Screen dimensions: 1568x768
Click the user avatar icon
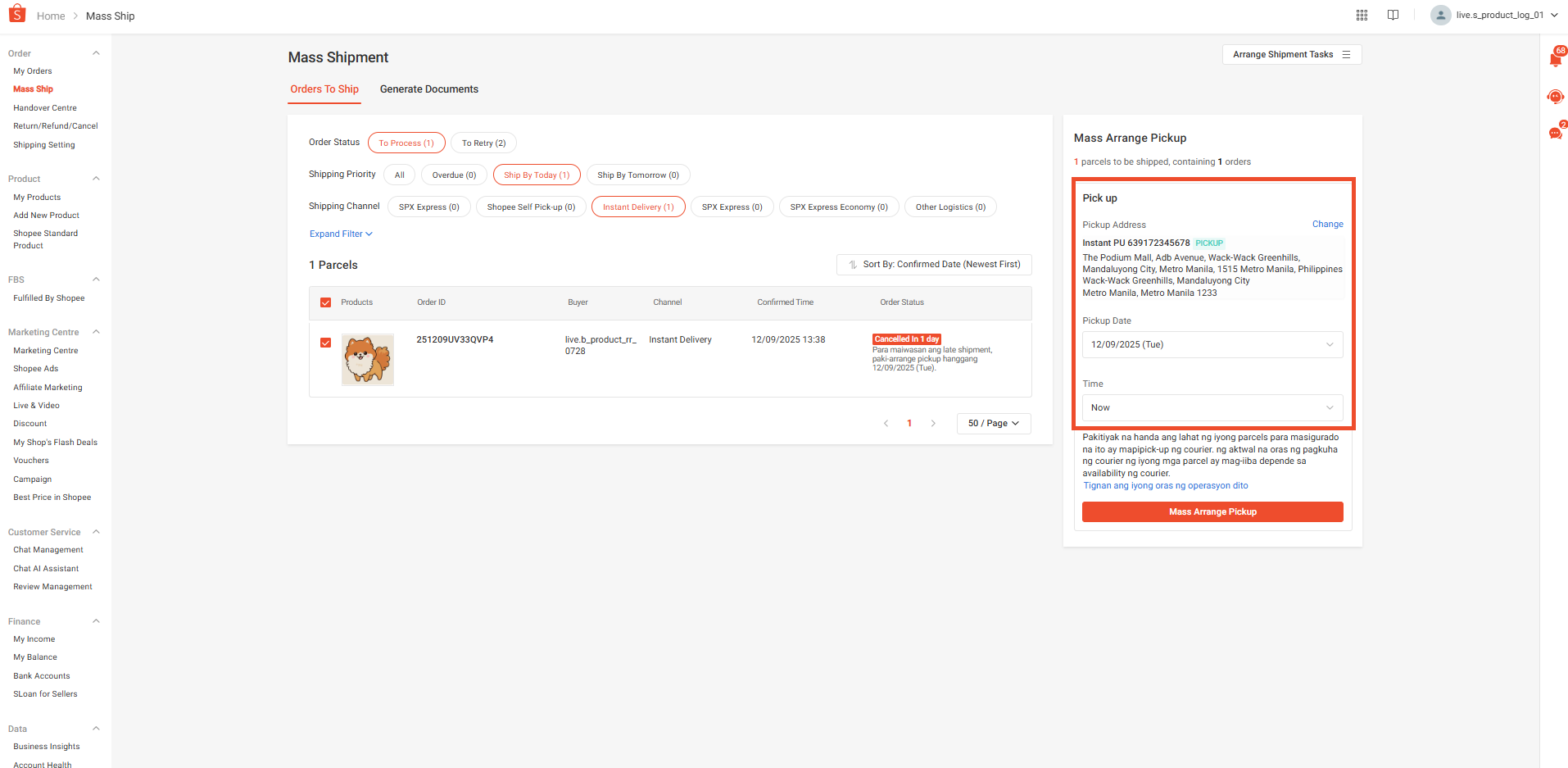point(1440,15)
